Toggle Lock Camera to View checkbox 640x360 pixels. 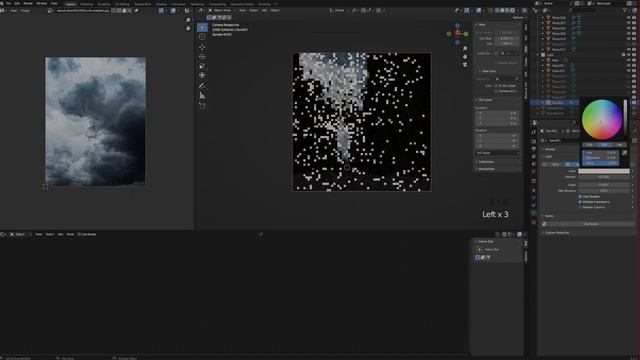pos(496,91)
